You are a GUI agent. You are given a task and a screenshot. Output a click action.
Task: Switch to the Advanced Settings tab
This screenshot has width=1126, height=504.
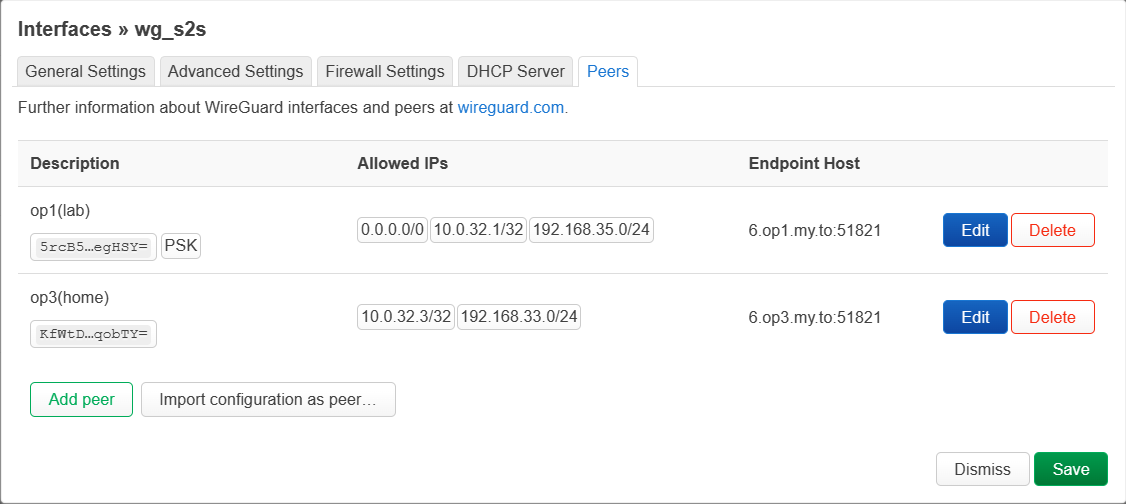[235, 72]
